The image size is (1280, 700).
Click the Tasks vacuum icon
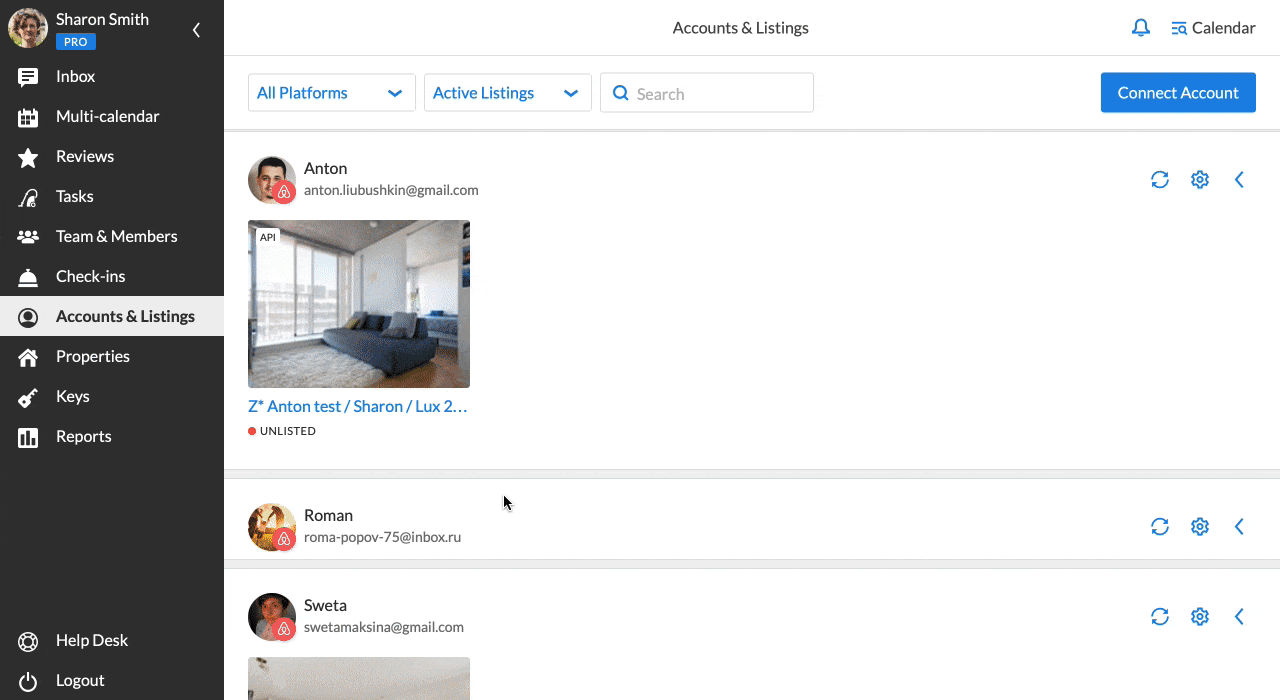click(28, 197)
